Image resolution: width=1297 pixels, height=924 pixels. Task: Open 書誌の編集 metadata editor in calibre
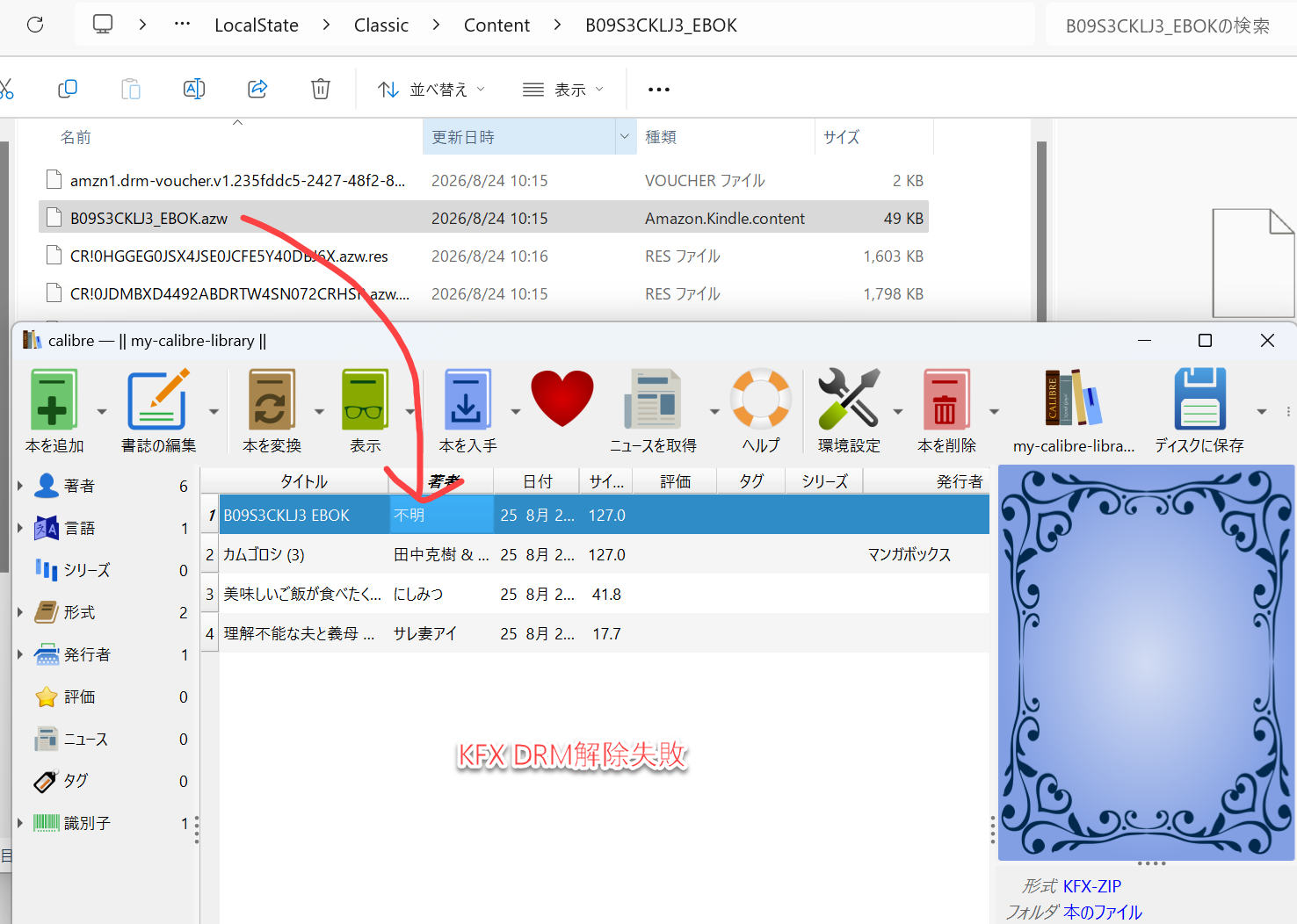(158, 400)
